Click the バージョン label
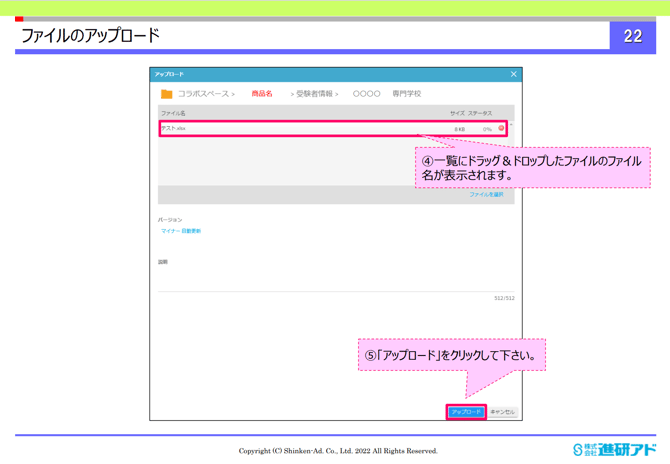Screen dimensions: 670x464 170,220
